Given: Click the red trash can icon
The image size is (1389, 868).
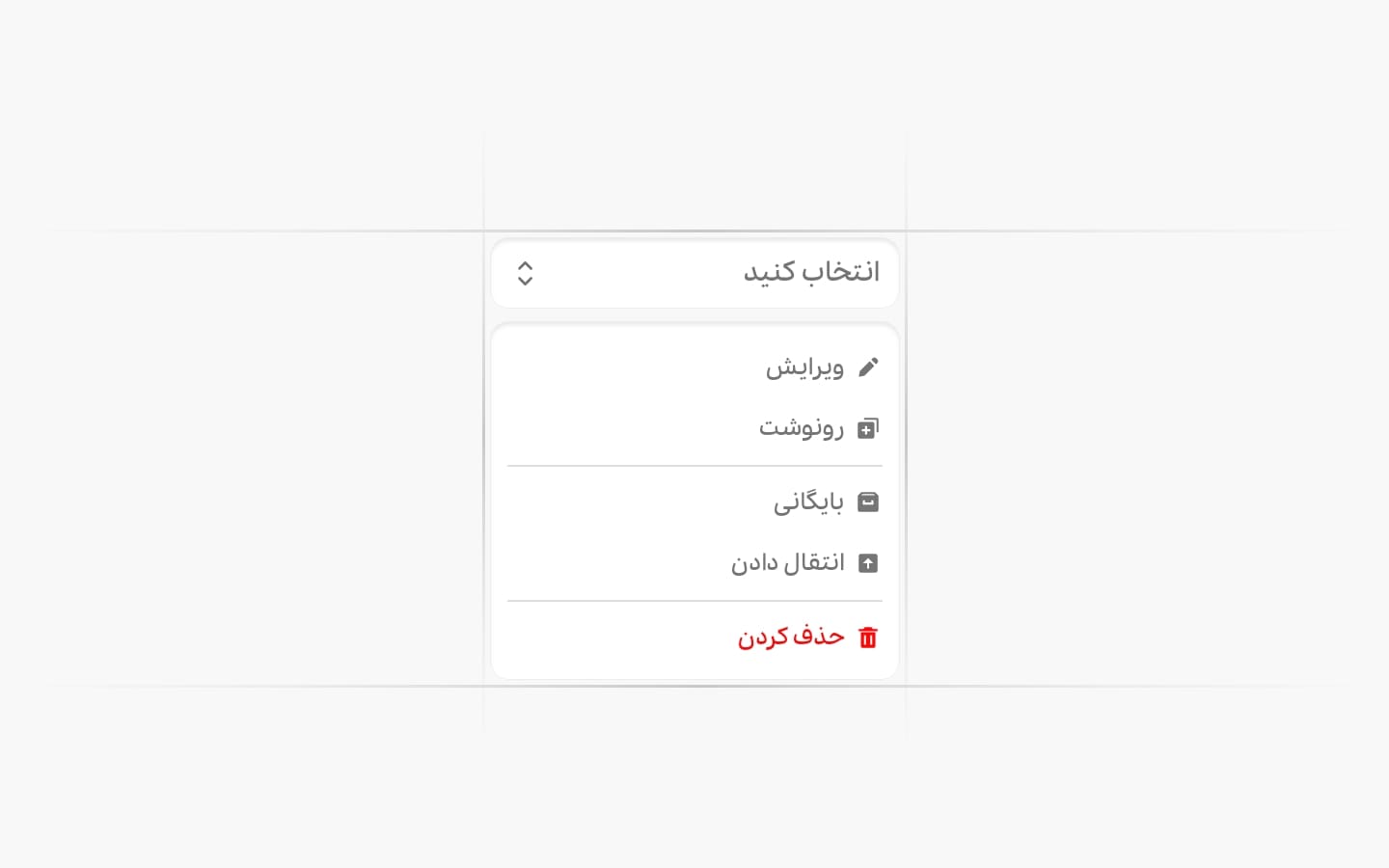Looking at the screenshot, I should coord(868,637).
